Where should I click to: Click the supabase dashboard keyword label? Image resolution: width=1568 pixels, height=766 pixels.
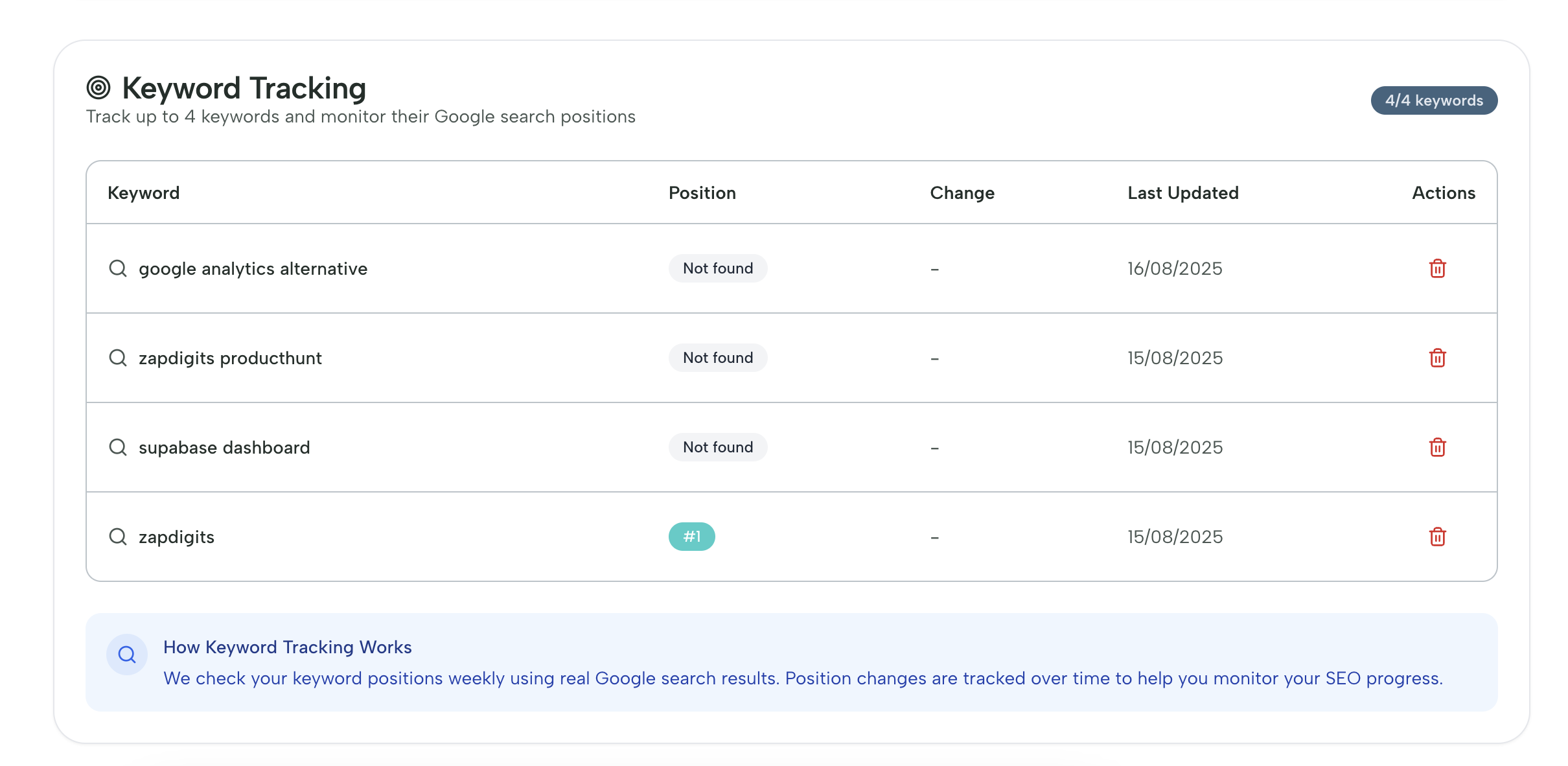pos(224,448)
